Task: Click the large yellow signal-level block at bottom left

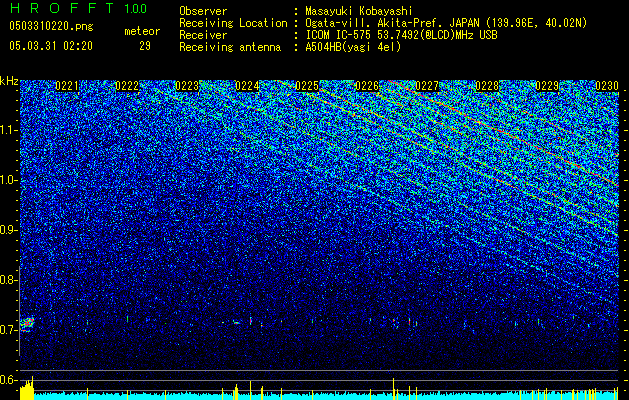Action: [27, 390]
